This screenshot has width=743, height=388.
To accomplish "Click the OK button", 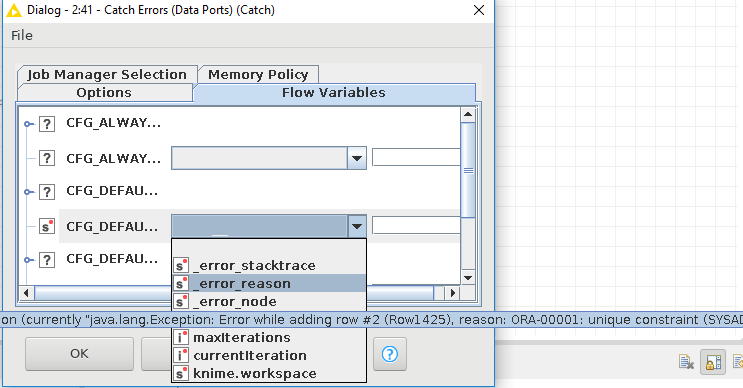I will 79,354.
